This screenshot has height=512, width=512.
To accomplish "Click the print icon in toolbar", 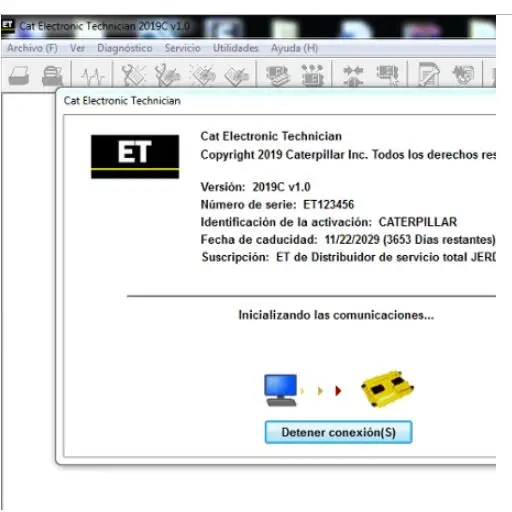I will pos(19,76).
